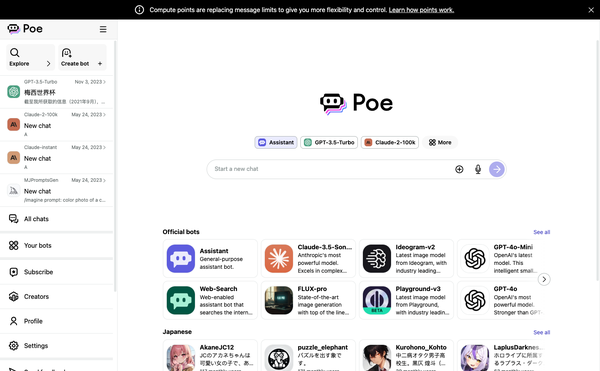Image resolution: width=600 pixels, height=371 pixels.
Task: Click Learn how points work link
Action: [x=421, y=10]
